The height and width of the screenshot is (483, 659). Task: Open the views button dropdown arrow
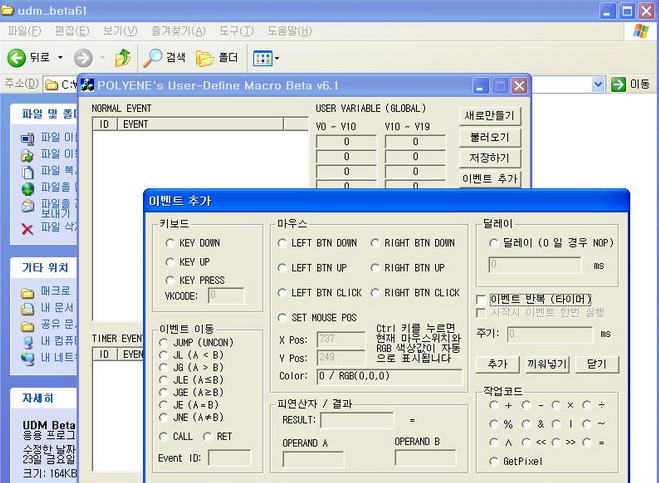coord(277,58)
